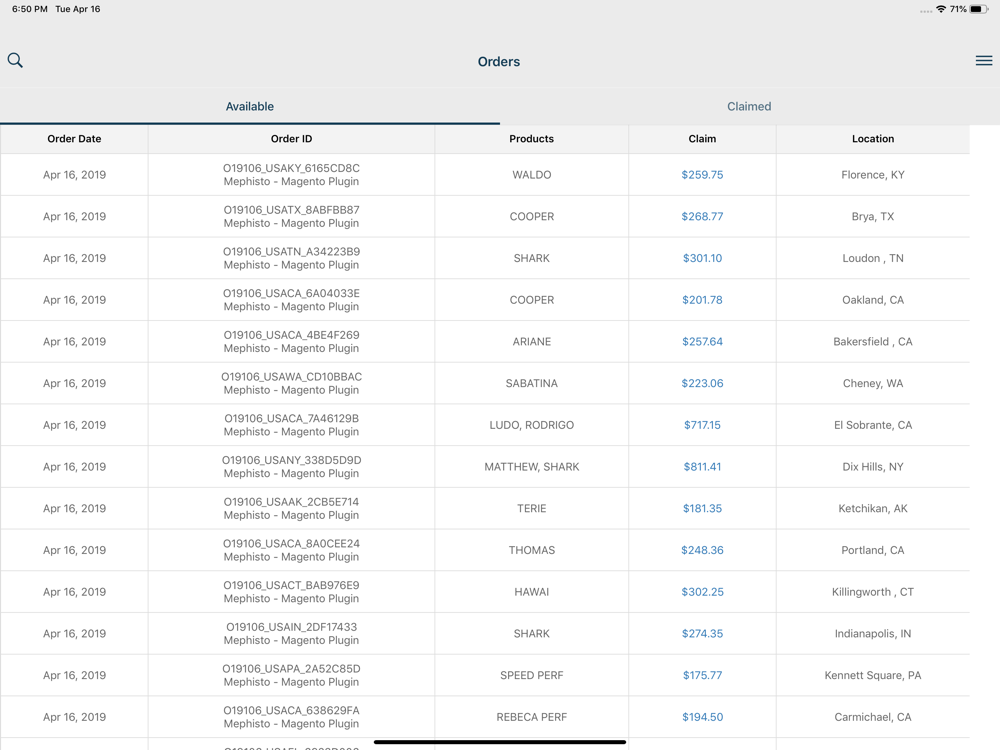Click the REBECA PERF product cell

point(532,717)
